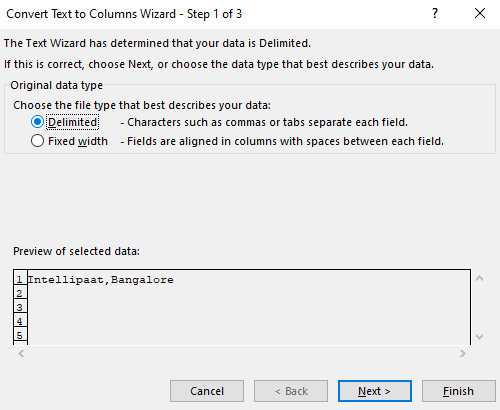Viewport: 500px width, 410px height.
Task: Click the Finish button
Action: pyautogui.click(x=459, y=391)
